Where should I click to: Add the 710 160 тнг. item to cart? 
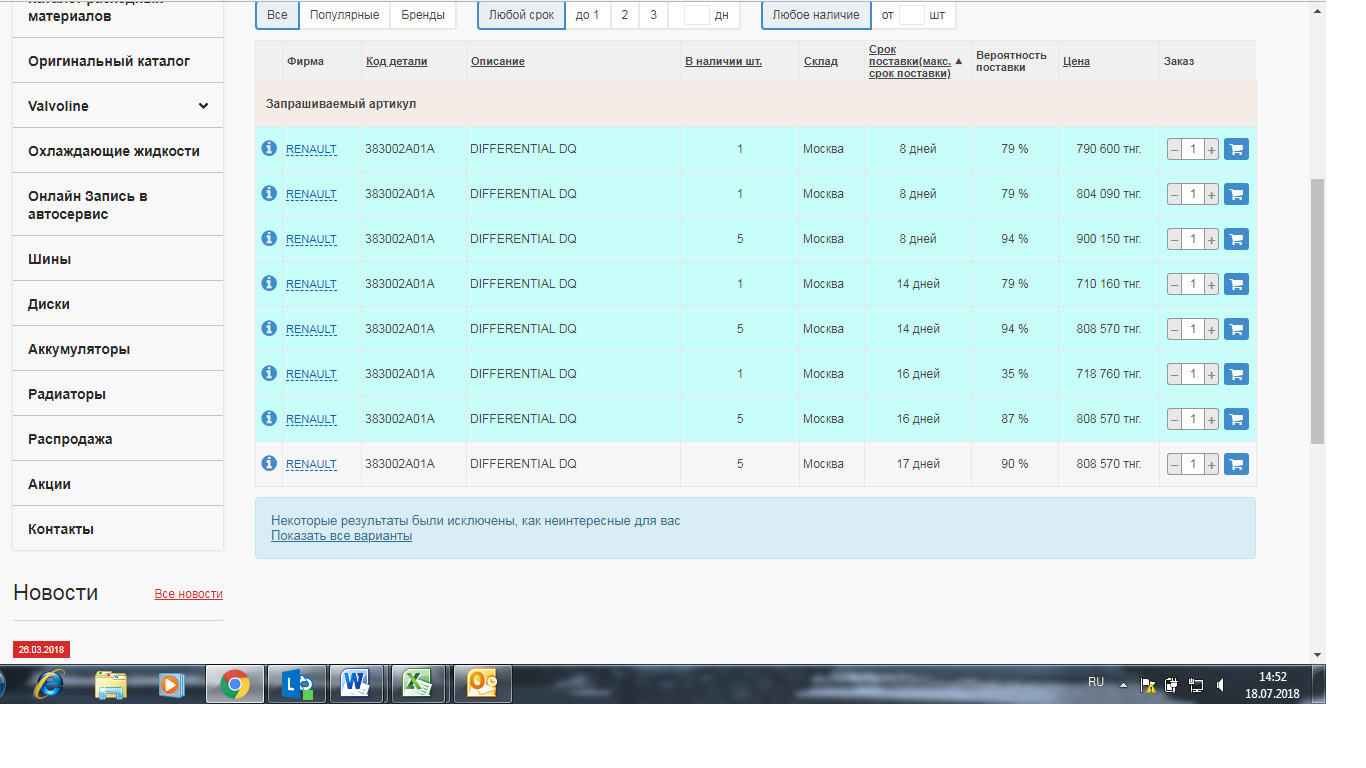[1236, 284]
